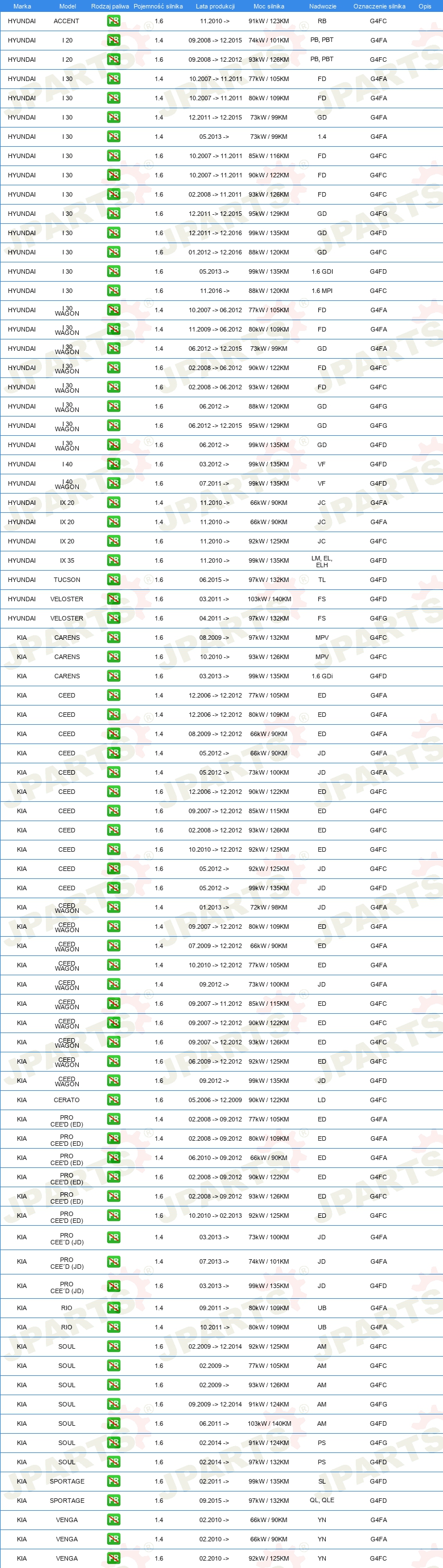The image size is (443, 1568).
Task: Click fuel icon in Hyundai IX 35 row
Action: click(113, 560)
